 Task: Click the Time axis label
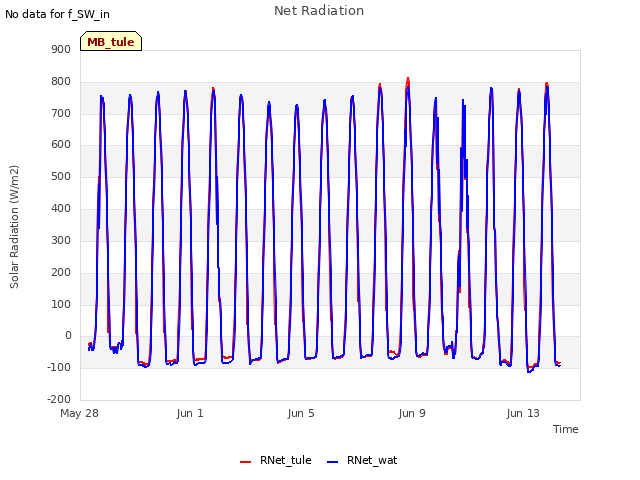click(565, 429)
